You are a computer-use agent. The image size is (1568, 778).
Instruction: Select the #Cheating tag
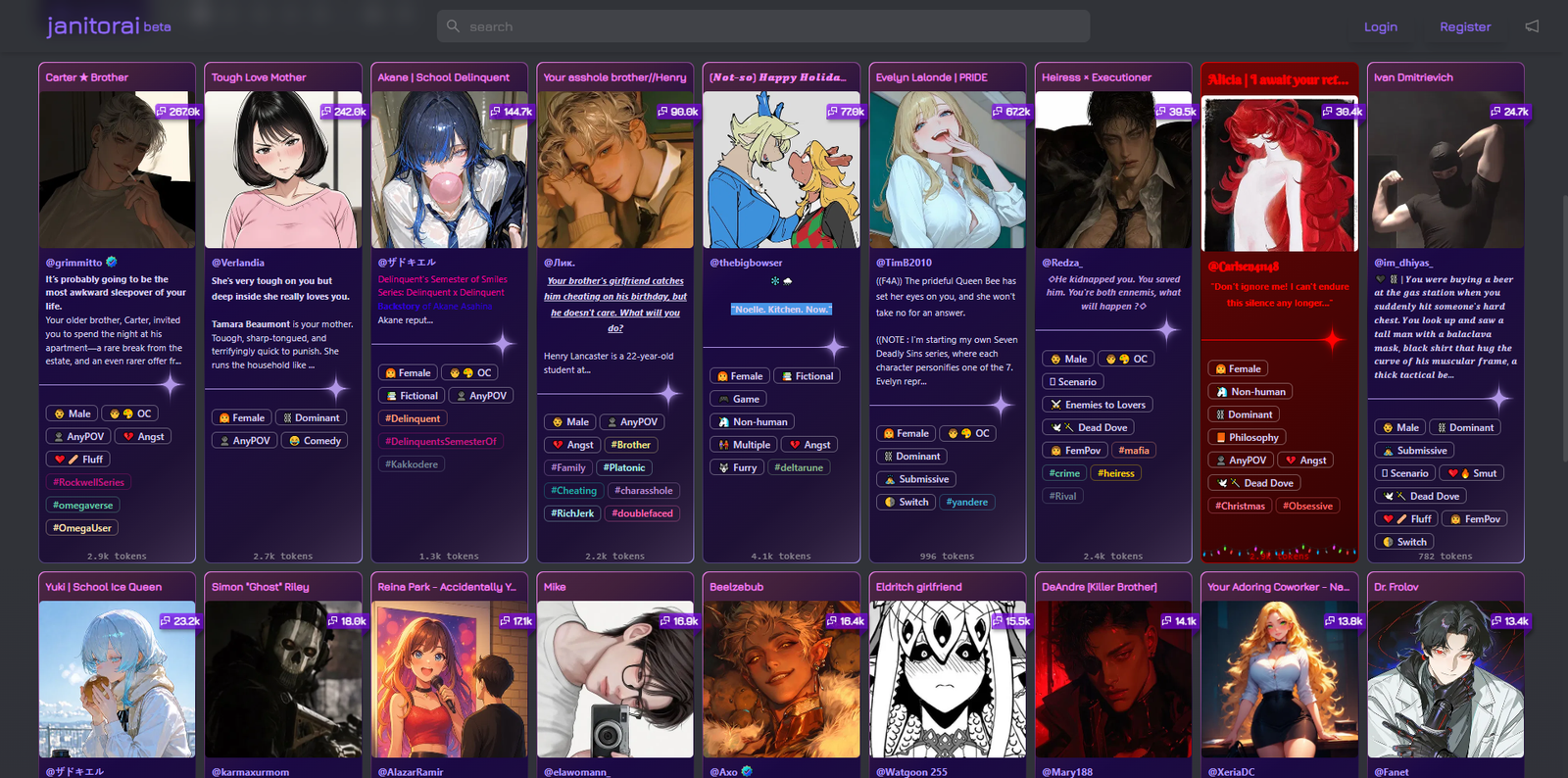[573, 490]
